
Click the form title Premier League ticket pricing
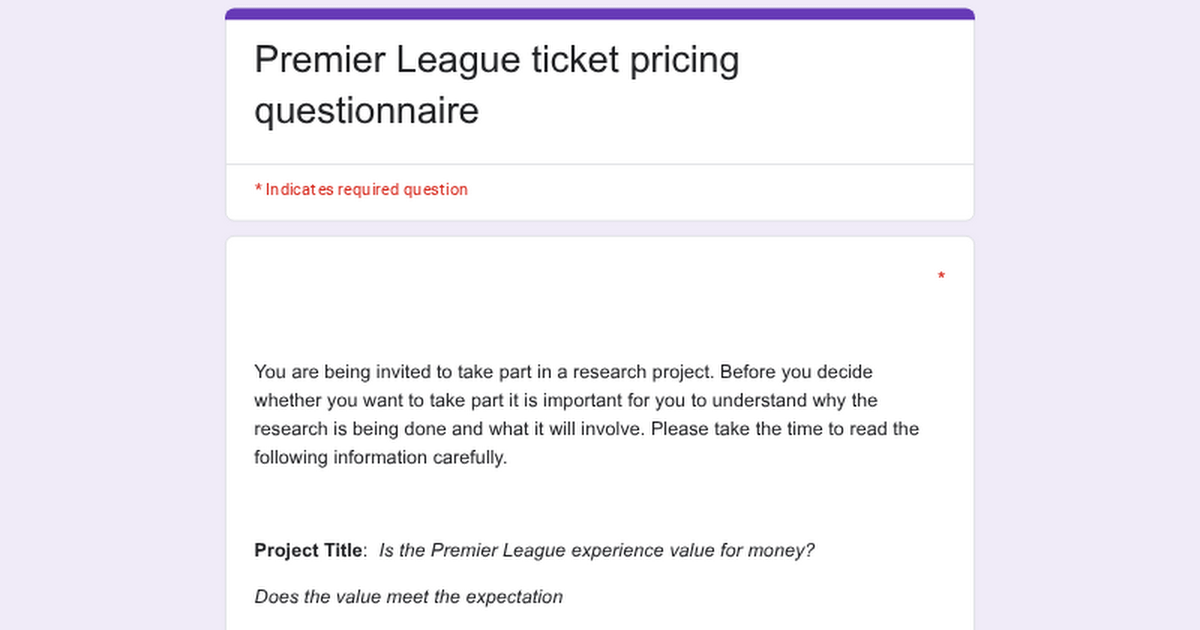(x=496, y=61)
